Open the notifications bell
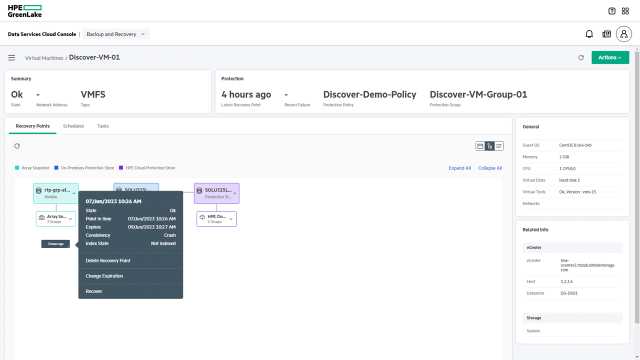The image size is (640, 360). pyautogui.click(x=589, y=34)
